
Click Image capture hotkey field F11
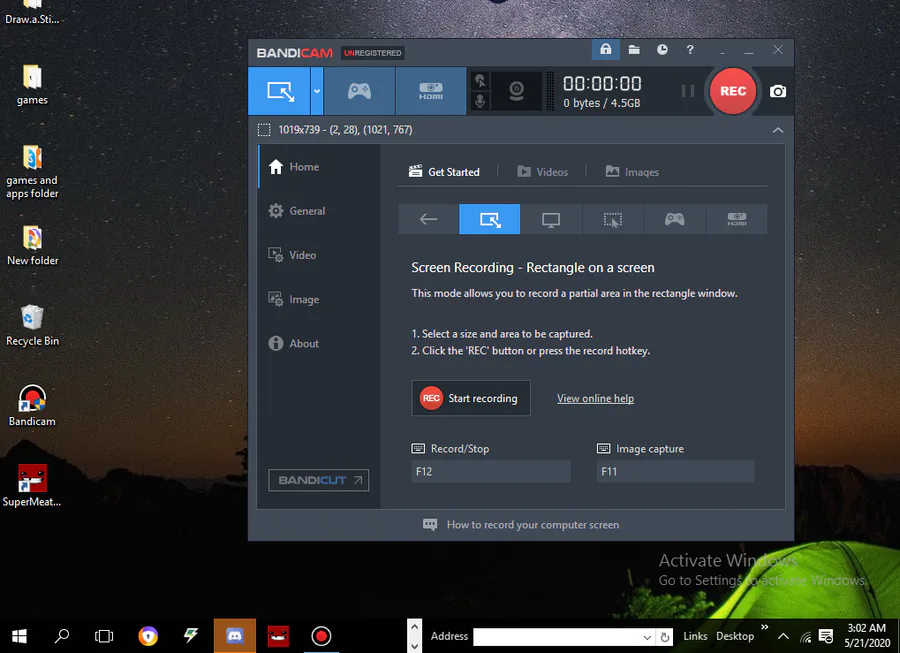[x=675, y=472]
